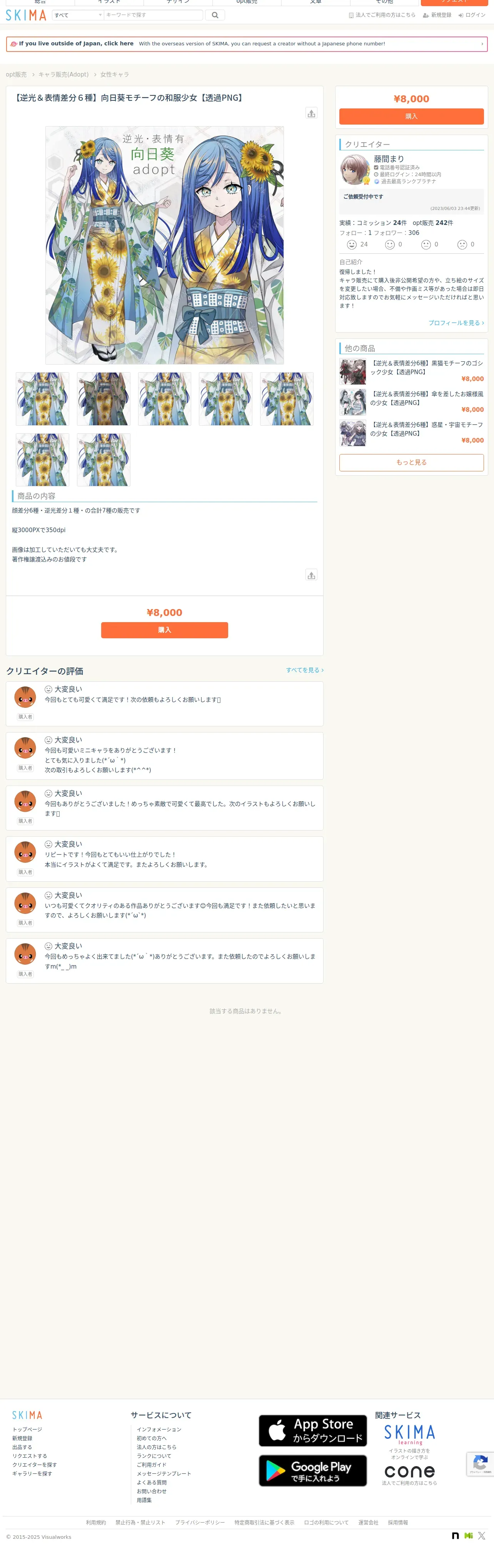Click the 購入 button below description

pyautogui.click(x=164, y=630)
